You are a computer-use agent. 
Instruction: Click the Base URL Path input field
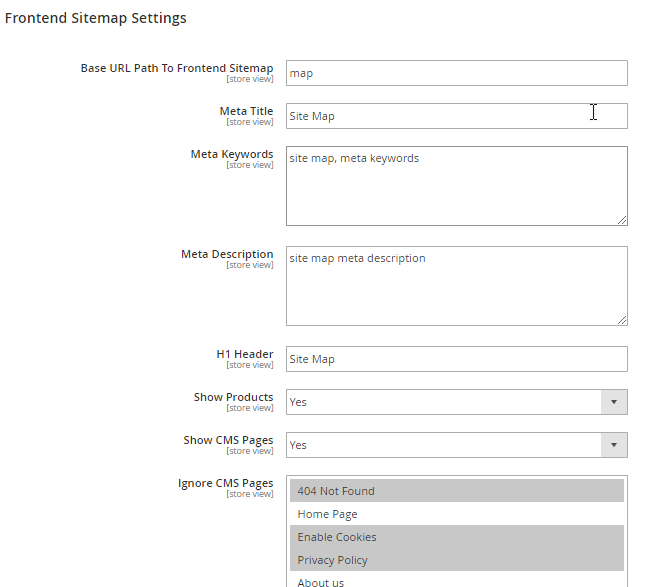pyautogui.click(x=456, y=73)
